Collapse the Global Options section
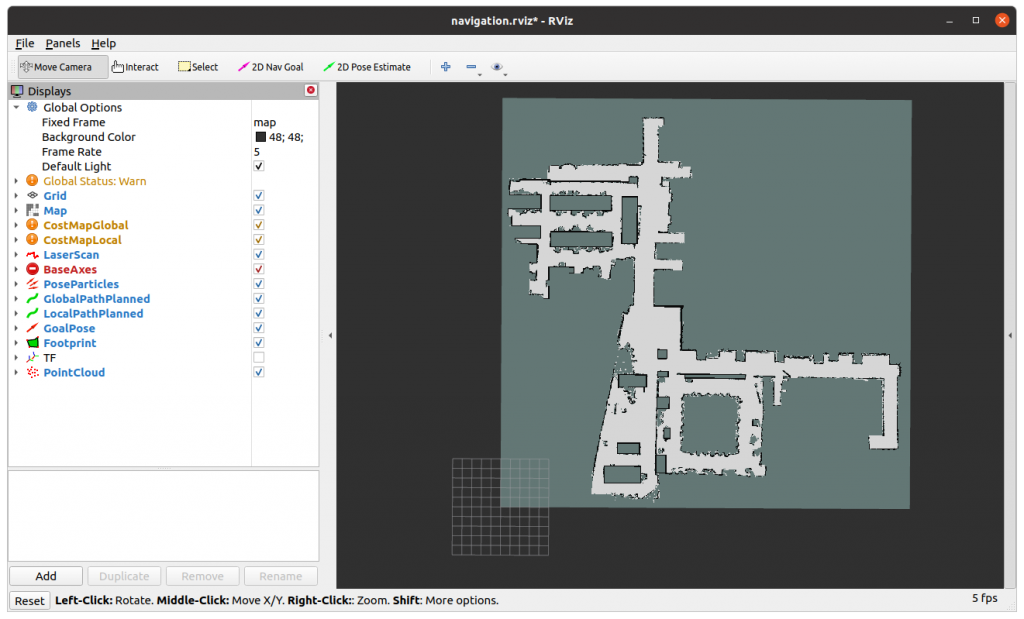The image size is (1024, 619). pos(16,107)
